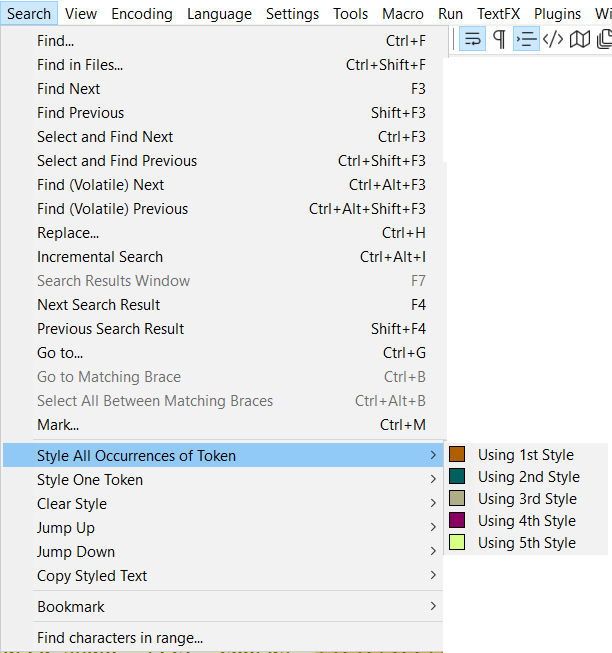The image size is (612, 653).
Task: Open Find characters in range dialog
Action: click(120, 638)
